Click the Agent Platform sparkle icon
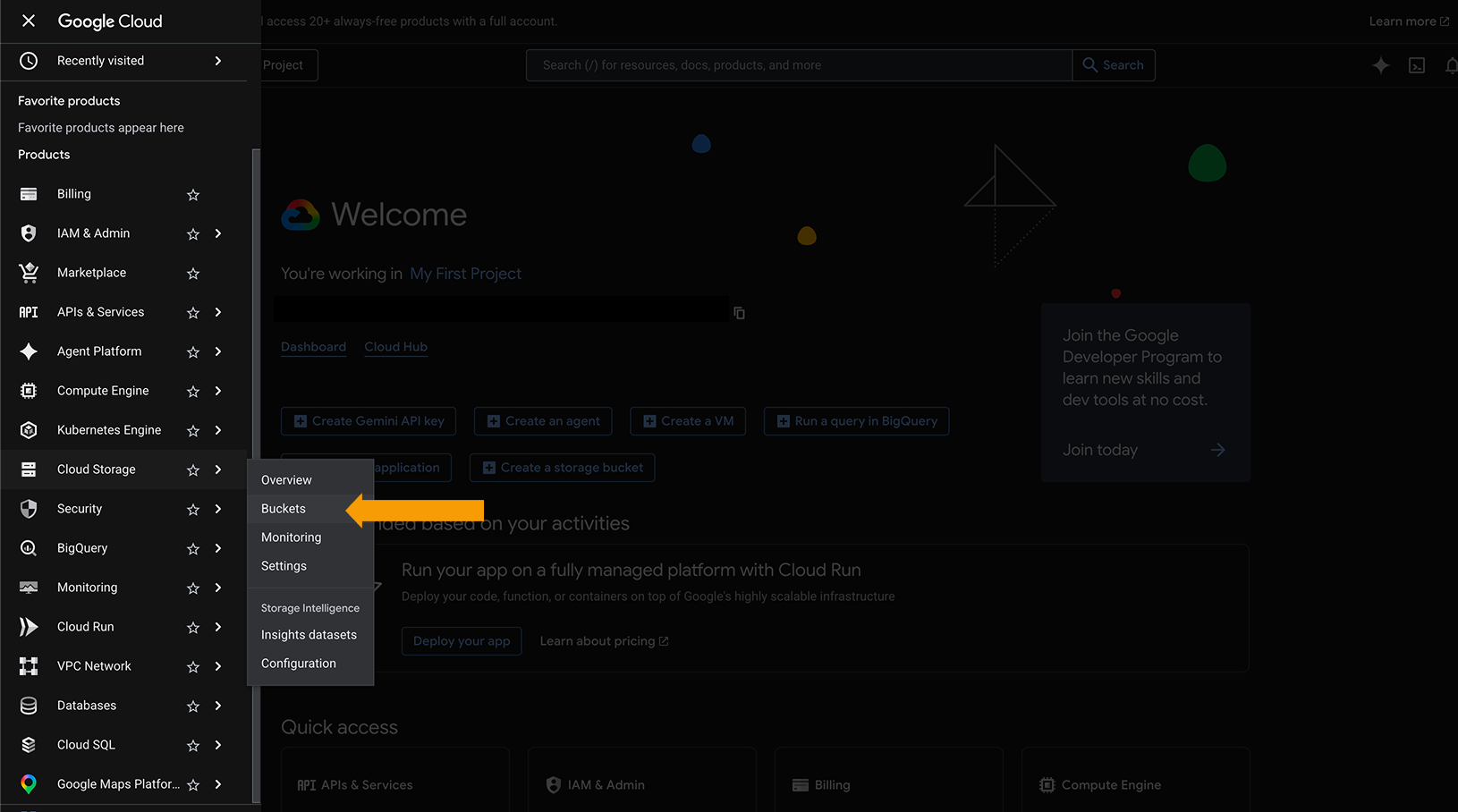 tap(29, 351)
